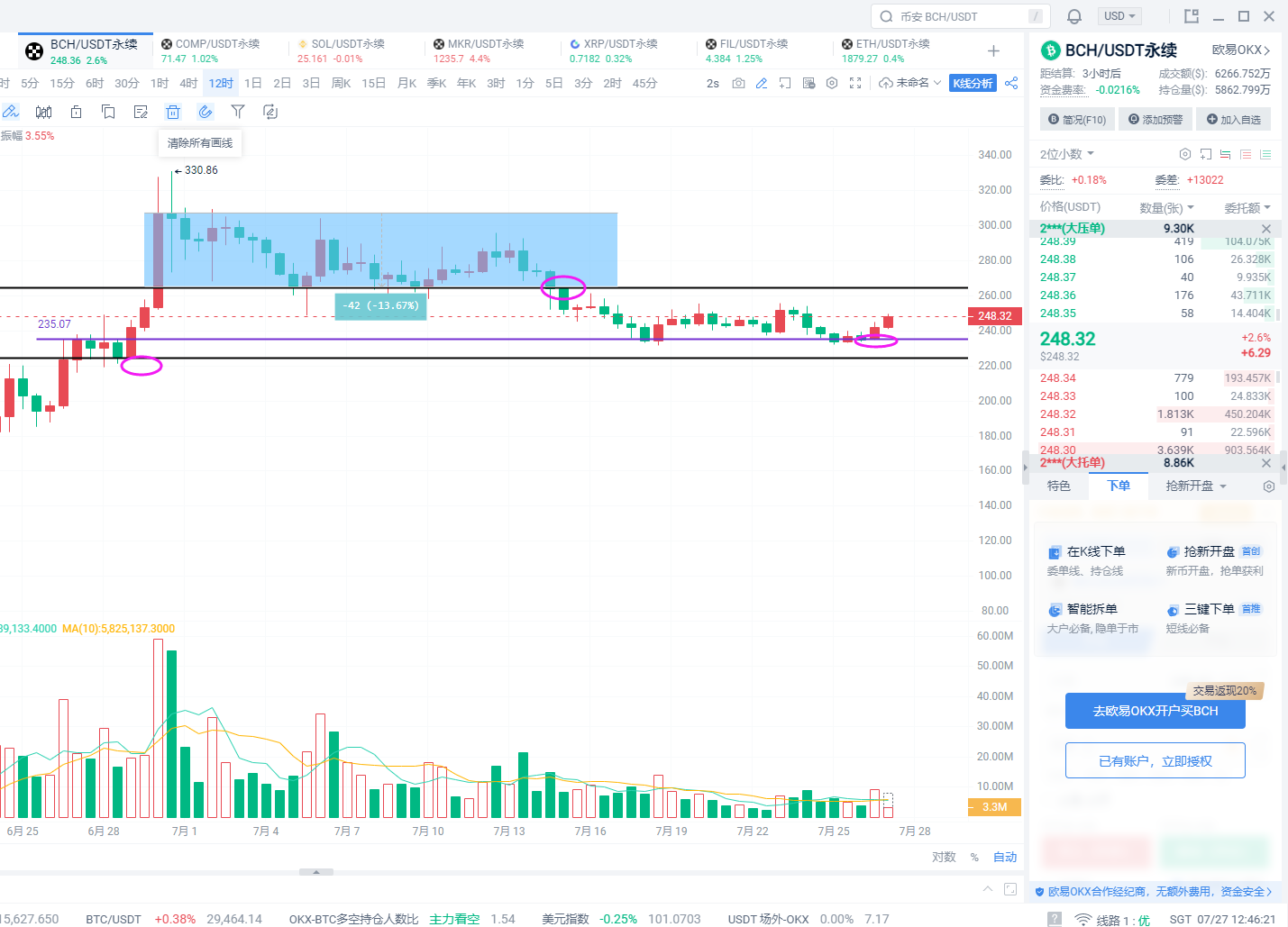The width and height of the screenshot is (1288, 927).
Task: Open the candlestick chart style tool
Action: 43,112
